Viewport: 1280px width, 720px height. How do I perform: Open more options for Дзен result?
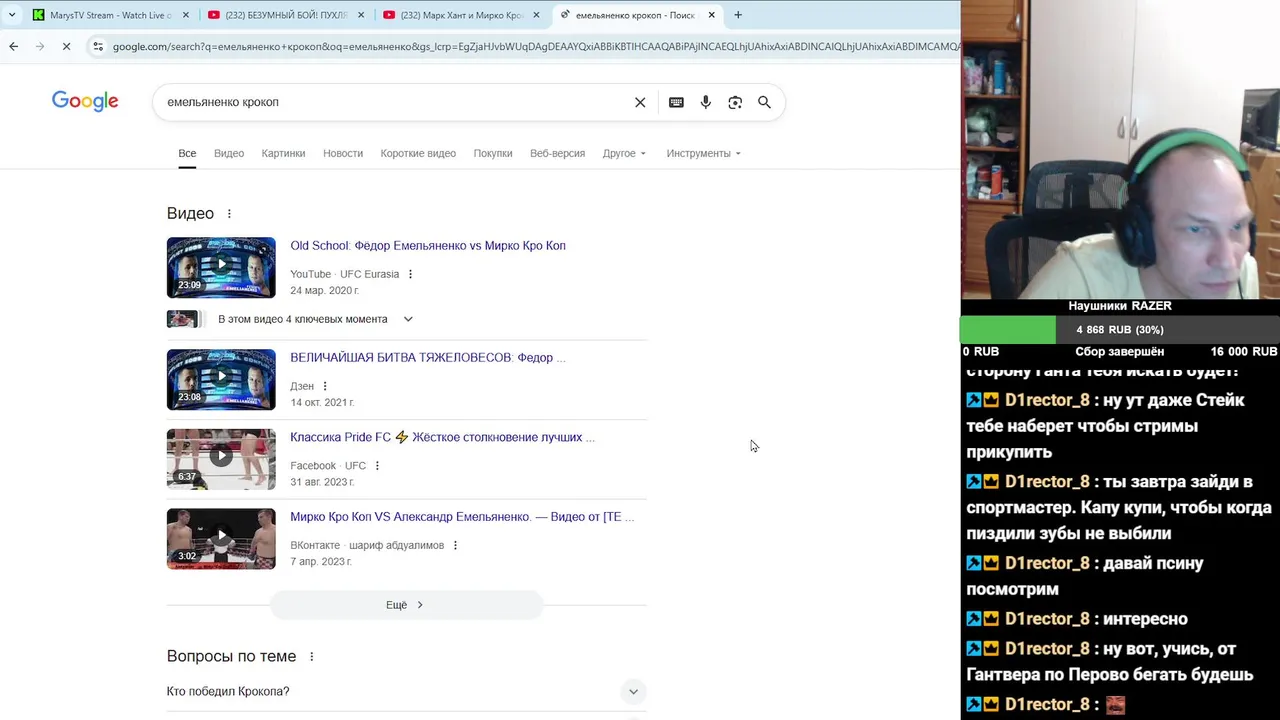pos(325,386)
